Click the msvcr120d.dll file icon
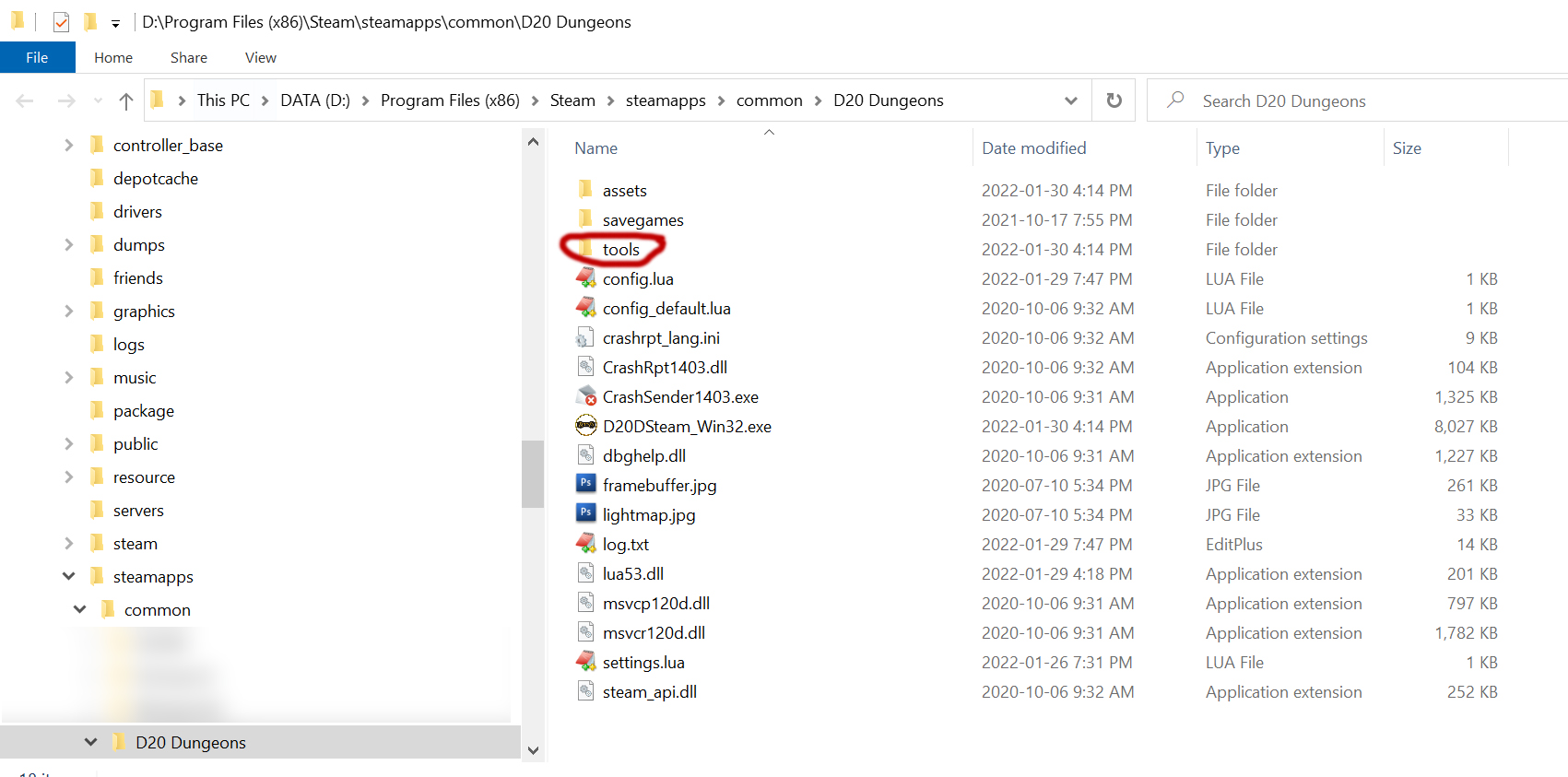The image size is (1568, 777). point(585,632)
